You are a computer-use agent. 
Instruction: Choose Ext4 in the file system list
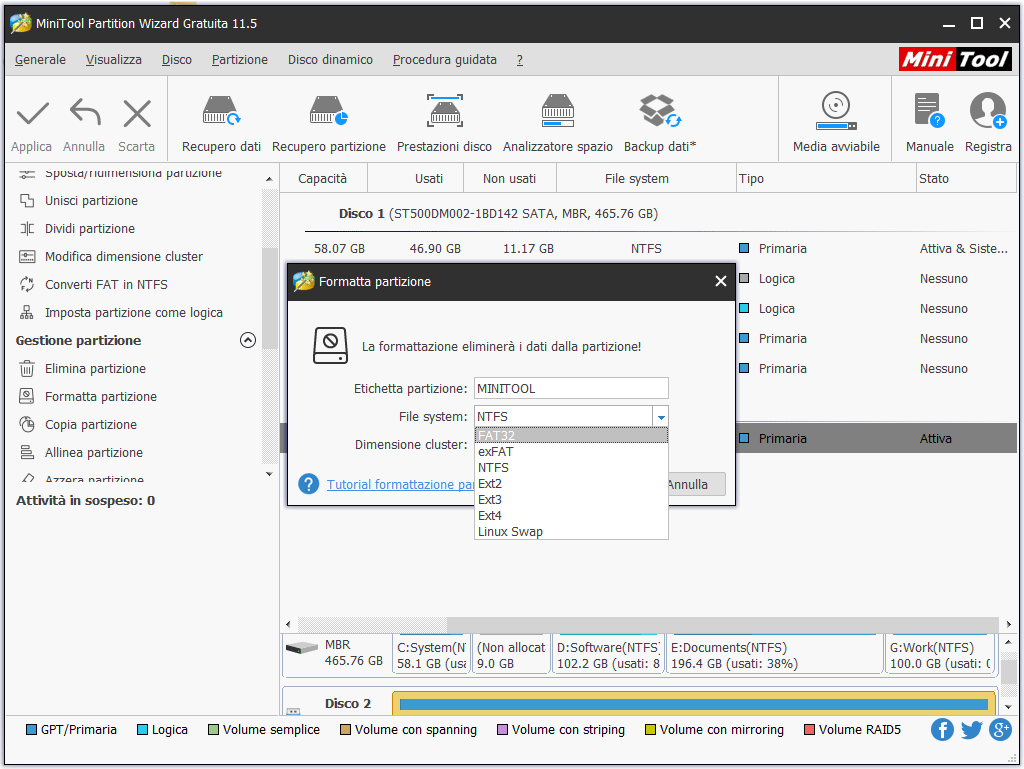point(490,516)
